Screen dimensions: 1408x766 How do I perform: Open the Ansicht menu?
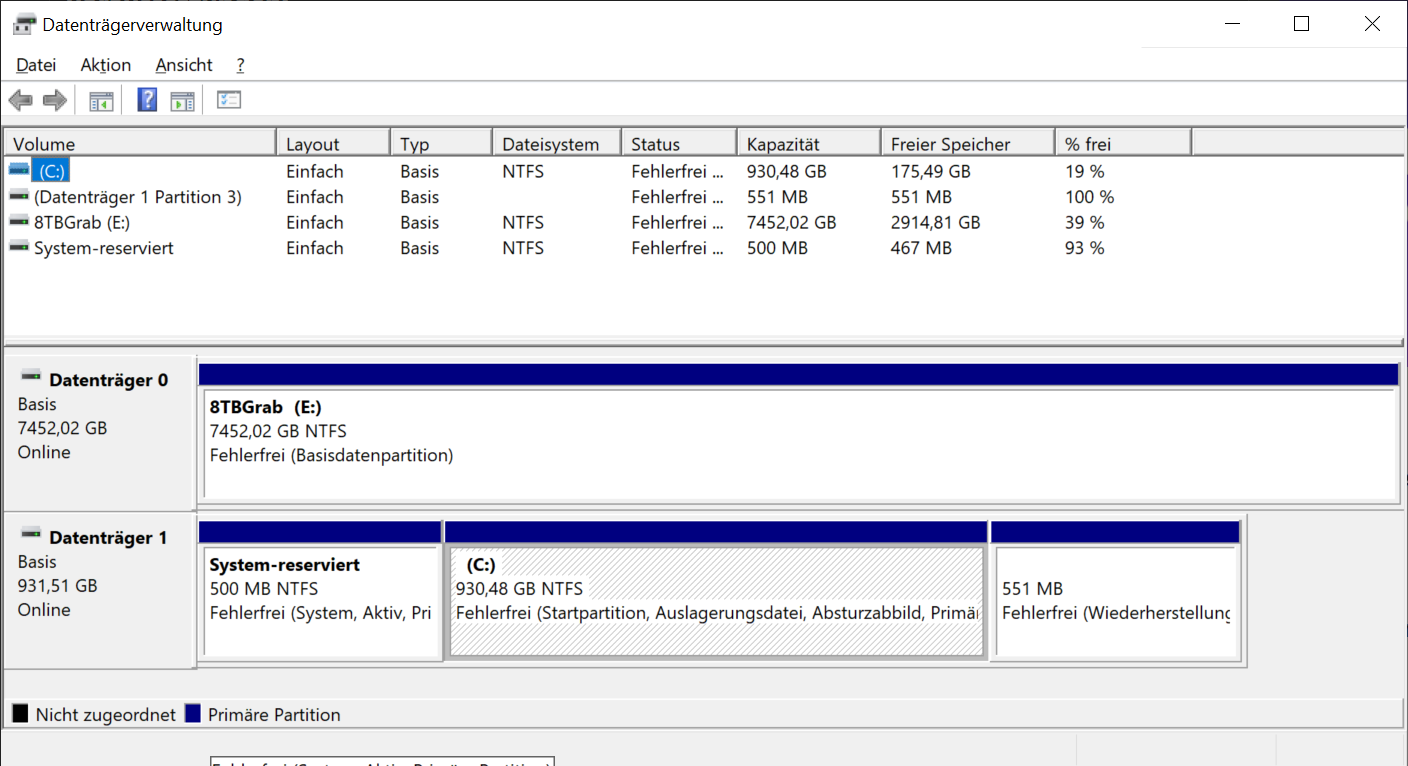point(184,65)
